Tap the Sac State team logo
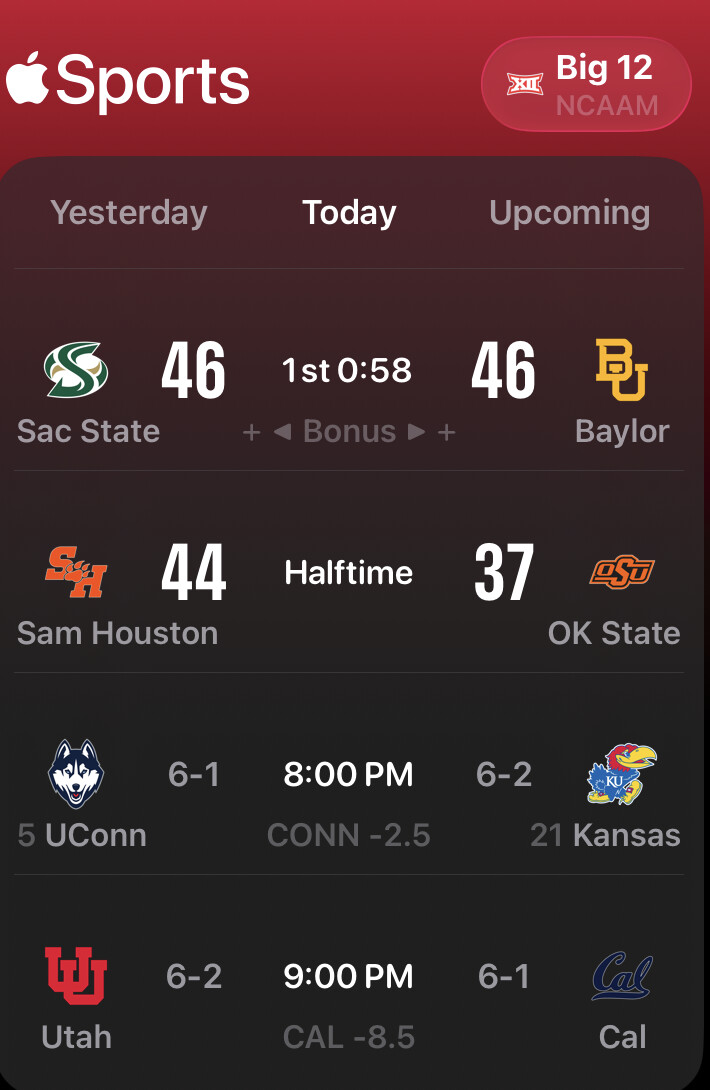 coord(76,369)
